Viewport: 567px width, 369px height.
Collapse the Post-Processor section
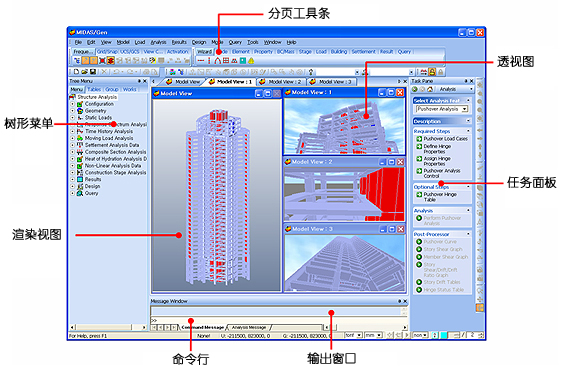coord(469,234)
